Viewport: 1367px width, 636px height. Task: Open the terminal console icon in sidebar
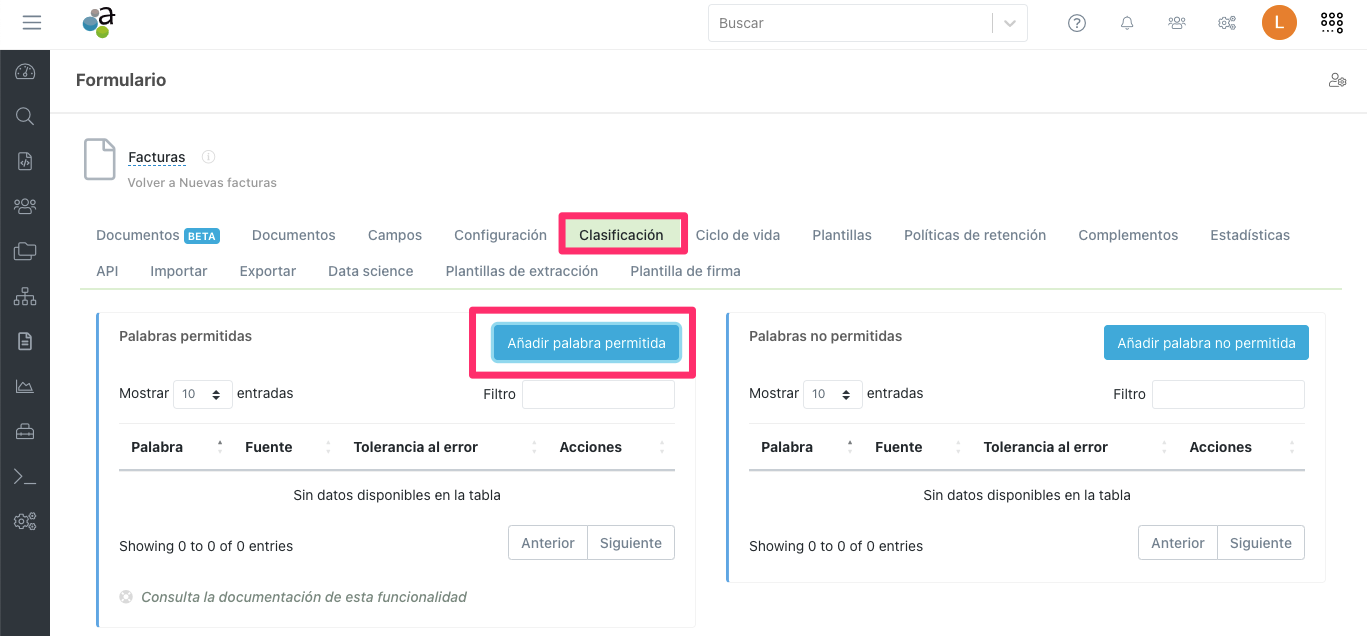tap(25, 477)
